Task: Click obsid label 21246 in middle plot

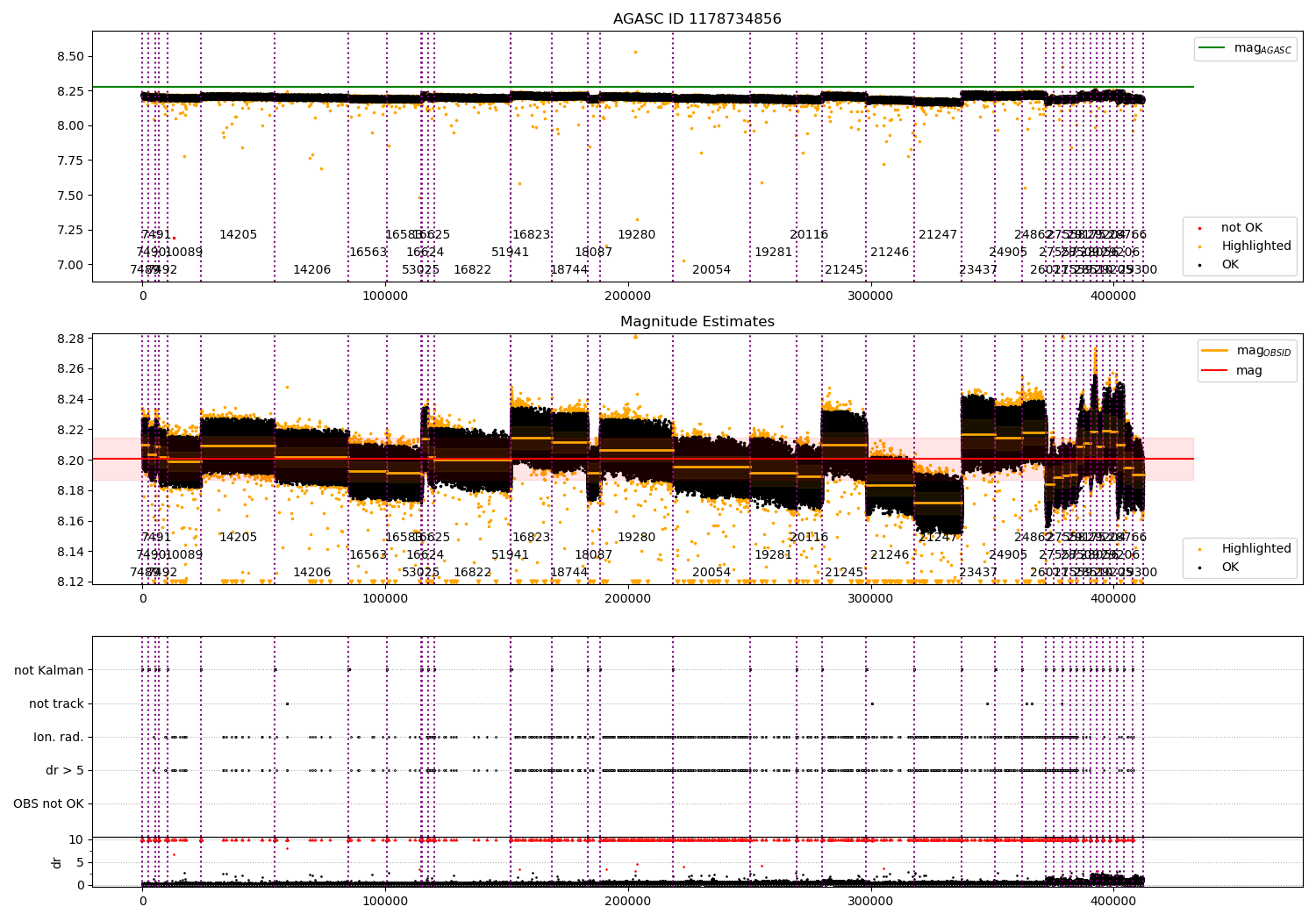Action: (890, 555)
